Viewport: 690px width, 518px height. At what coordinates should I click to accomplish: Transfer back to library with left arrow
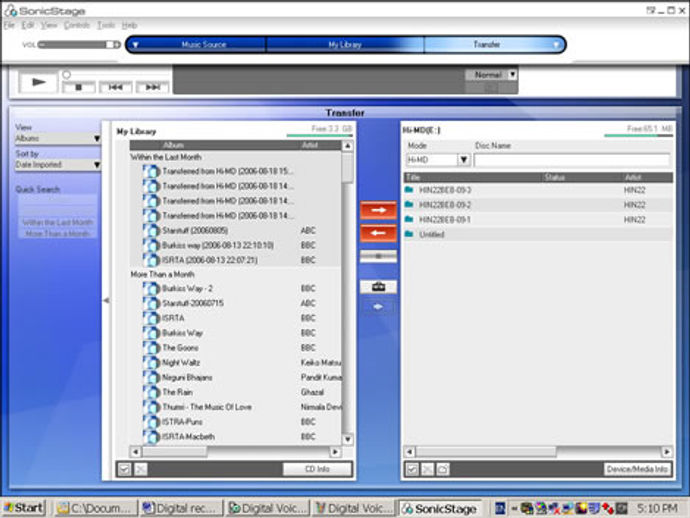tap(378, 233)
